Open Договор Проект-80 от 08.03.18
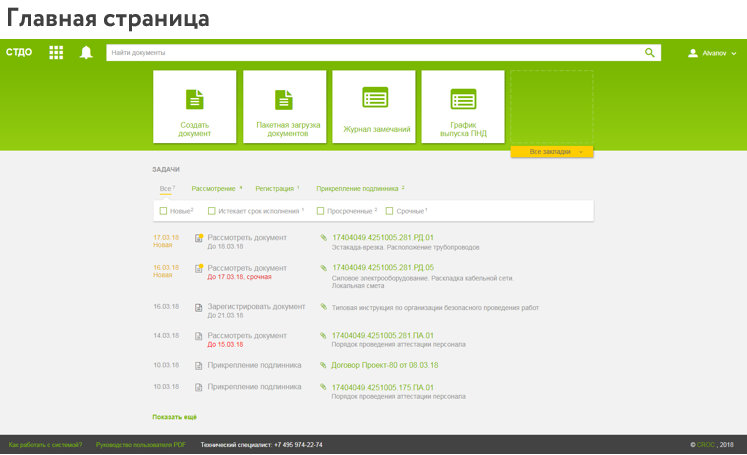Image resolution: width=747 pixels, height=455 pixels. [x=384, y=365]
